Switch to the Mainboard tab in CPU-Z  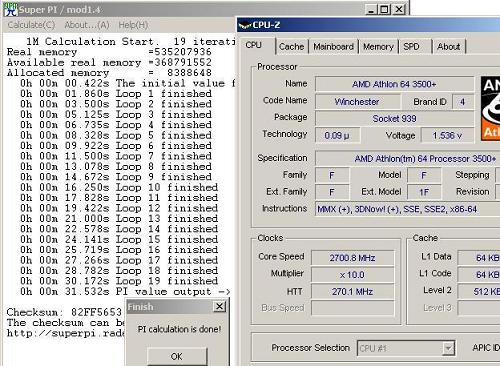(333, 47)
